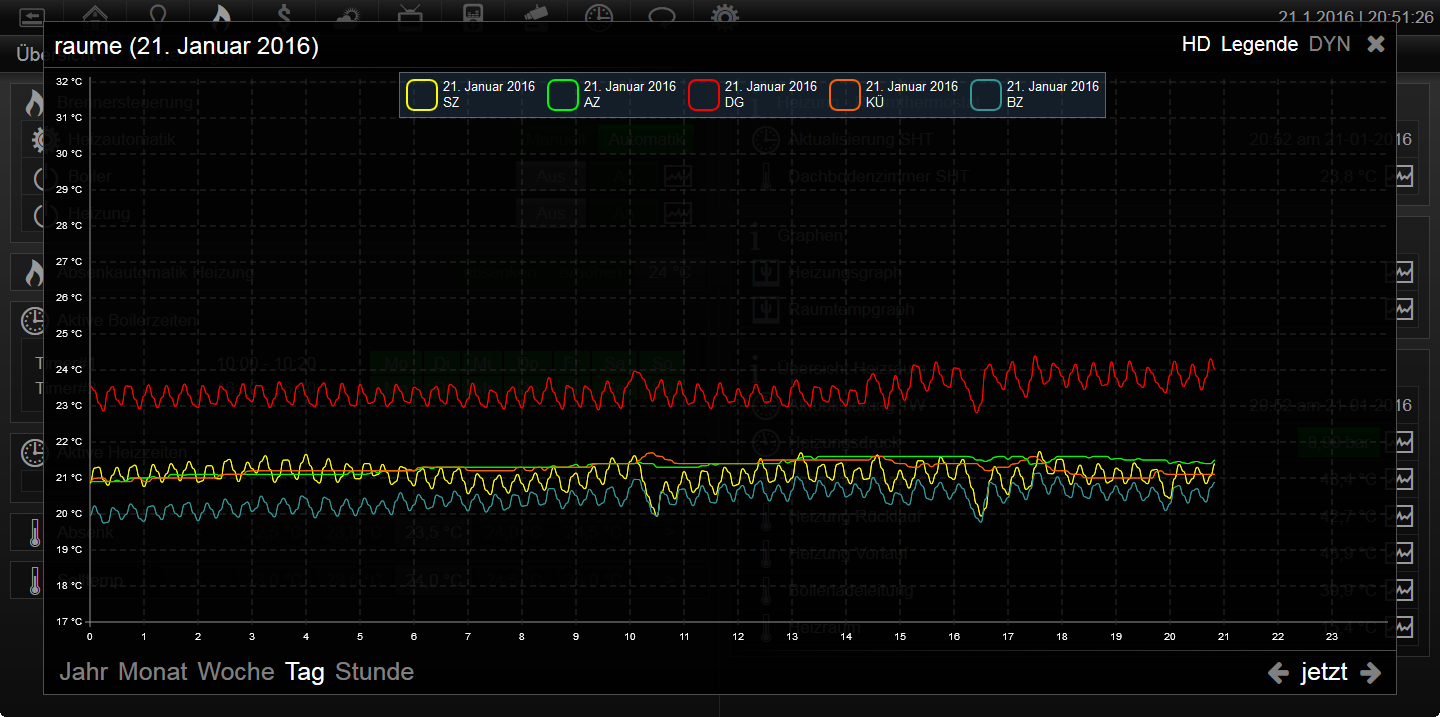Click the 32 °C y-axis label
This screenshot has height=717, width=1440.
click(x=69, y=81)
